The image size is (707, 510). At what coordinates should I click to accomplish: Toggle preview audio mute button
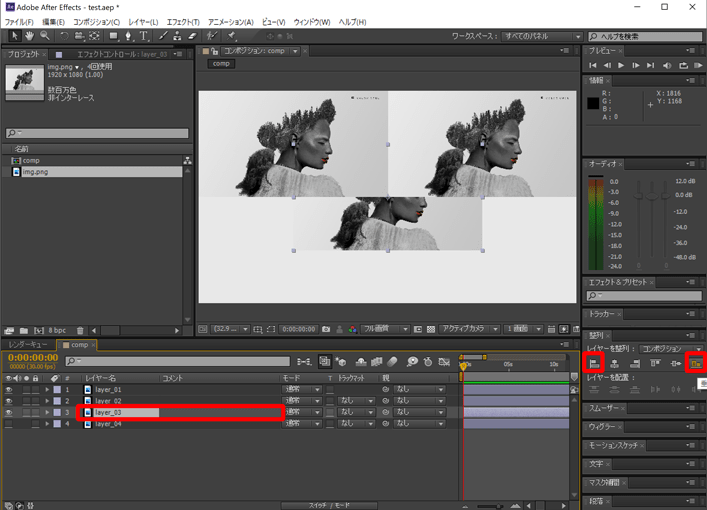click(x=667, y=65)
